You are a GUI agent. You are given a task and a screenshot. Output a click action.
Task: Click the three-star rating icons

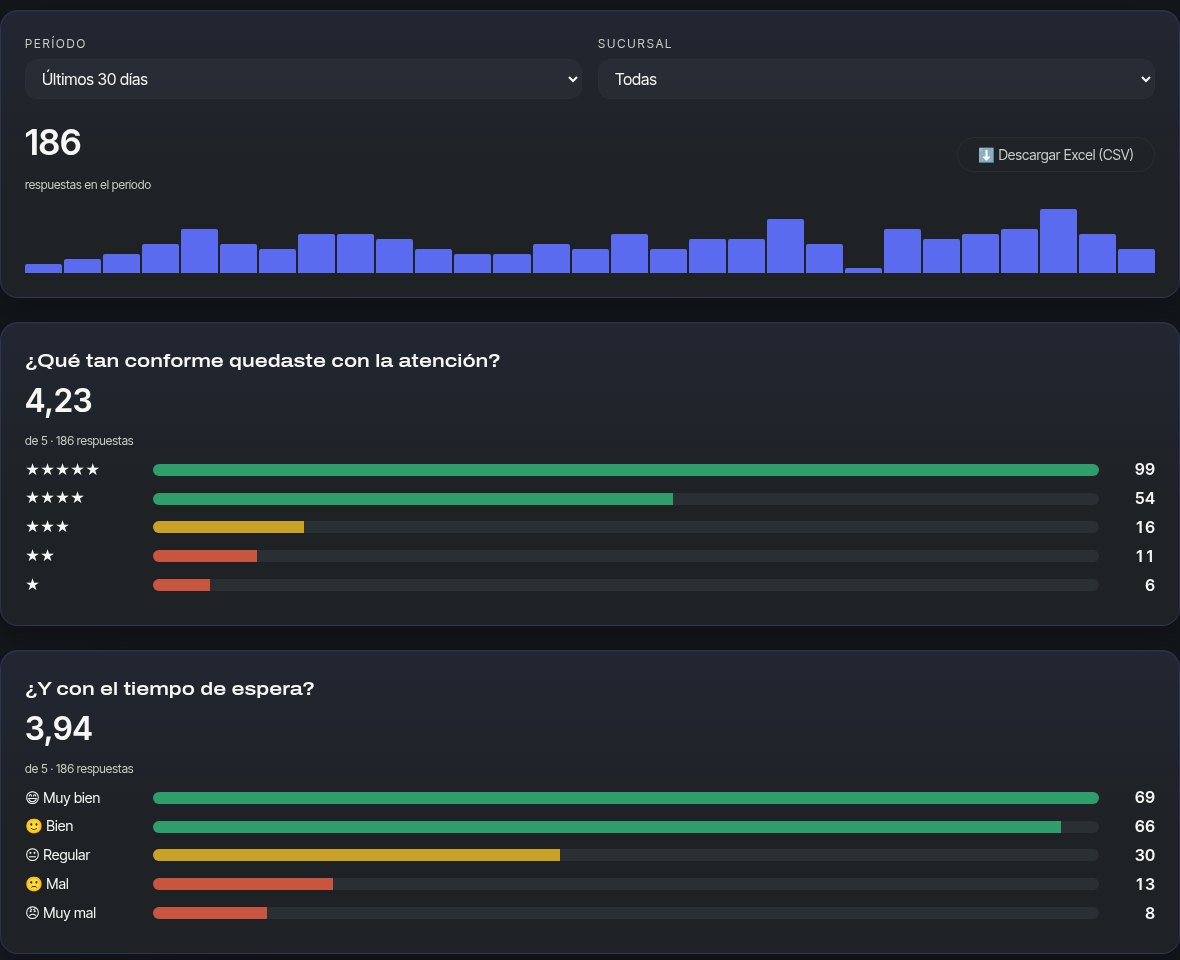(47, 527)
